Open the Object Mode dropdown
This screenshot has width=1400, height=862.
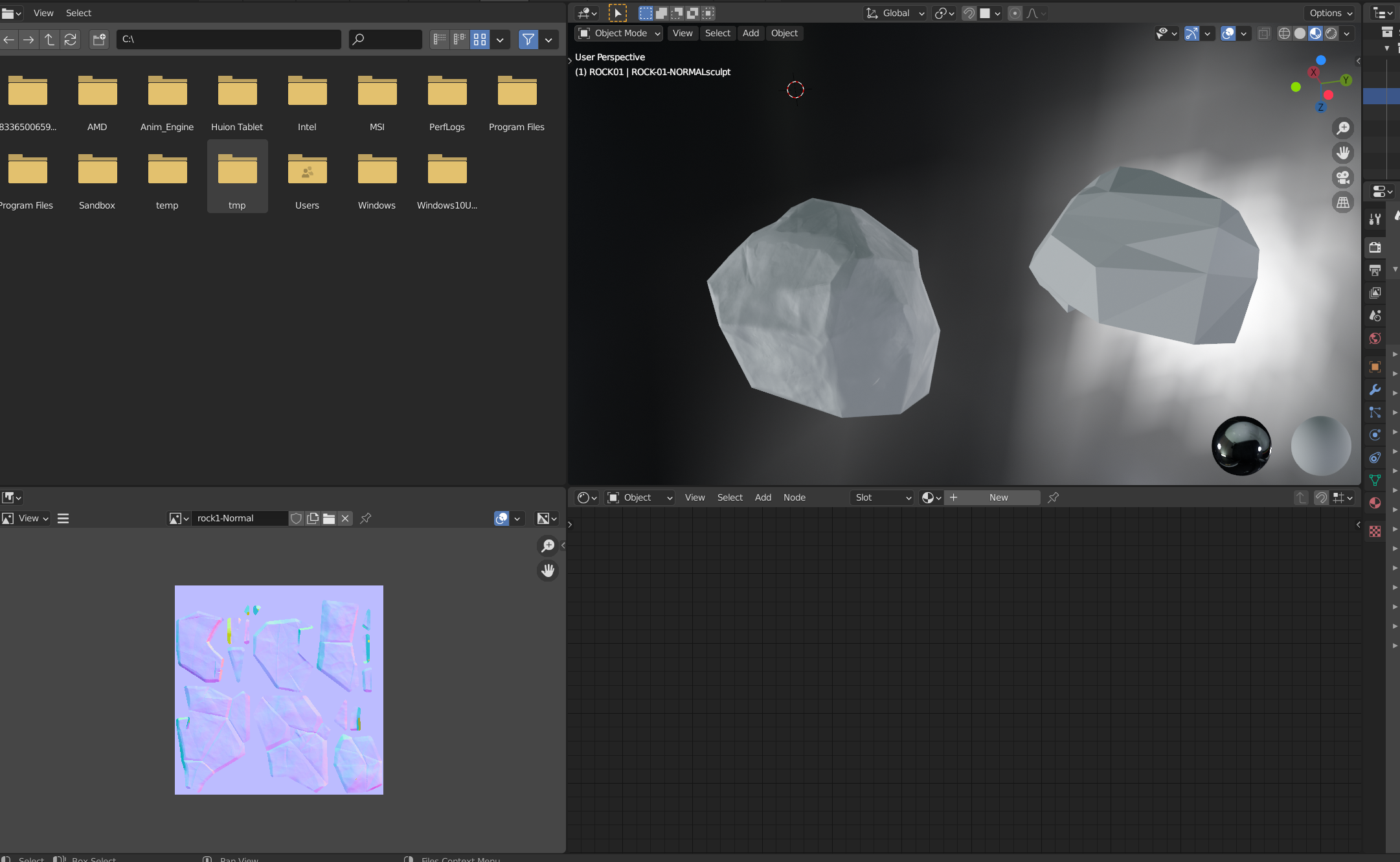[x=619, y=34]
